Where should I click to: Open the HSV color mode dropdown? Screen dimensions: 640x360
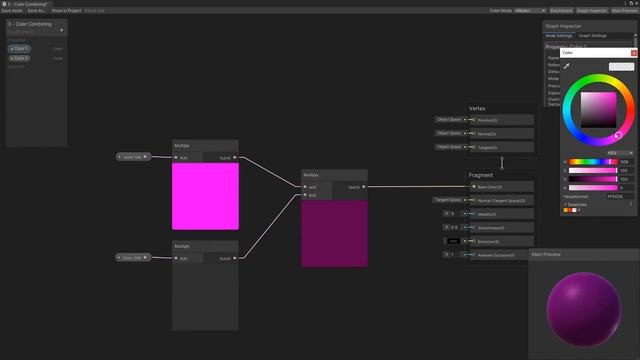620,153
